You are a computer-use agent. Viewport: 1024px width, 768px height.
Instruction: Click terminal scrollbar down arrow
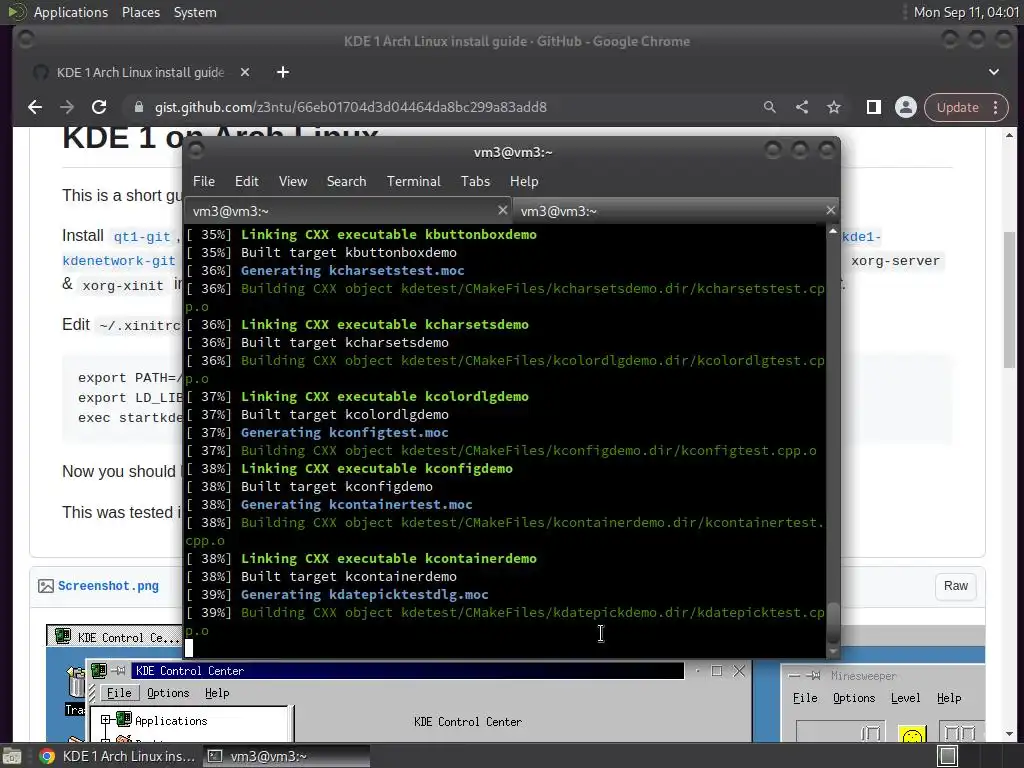[x=833, y=651]
